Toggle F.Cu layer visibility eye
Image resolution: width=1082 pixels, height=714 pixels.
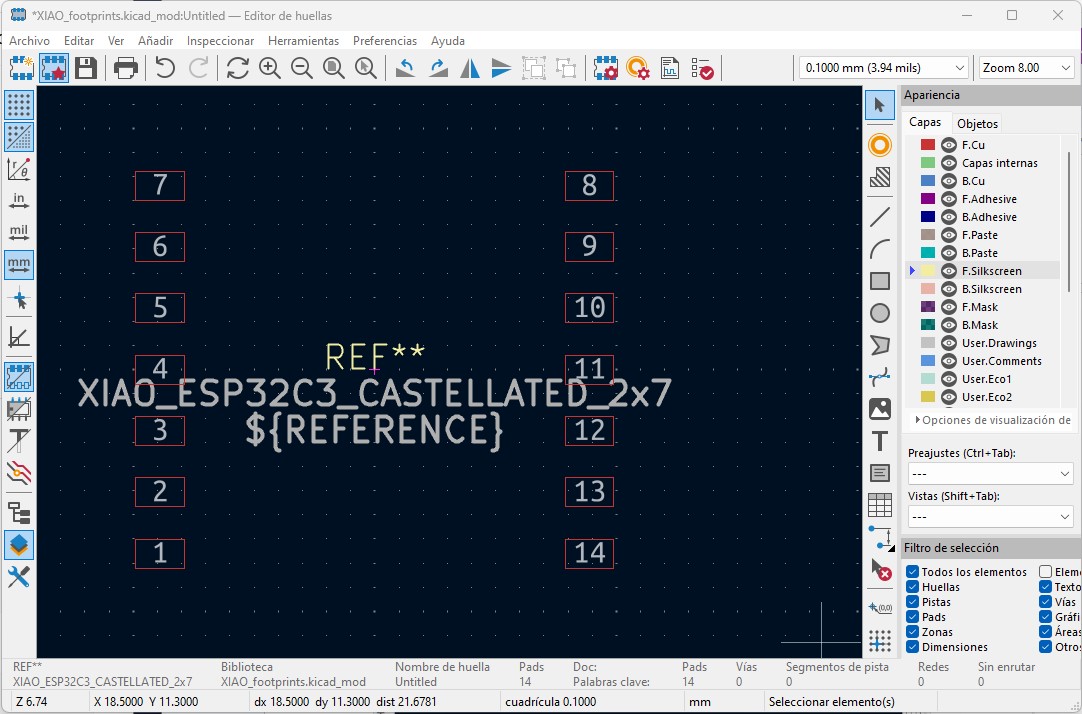(x=949, y=145)
